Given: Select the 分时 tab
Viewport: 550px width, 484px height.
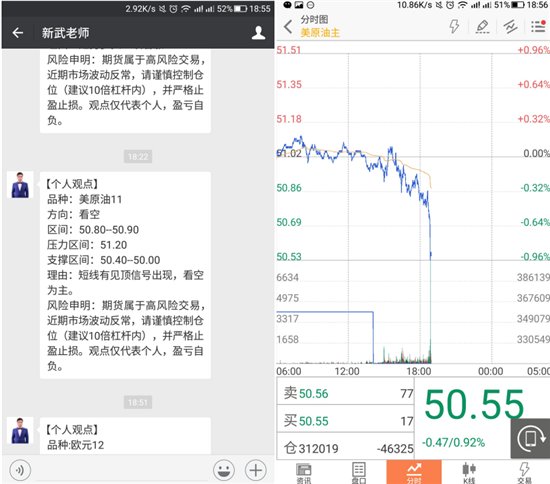Looking at the screenshot, I should point(414,472).
